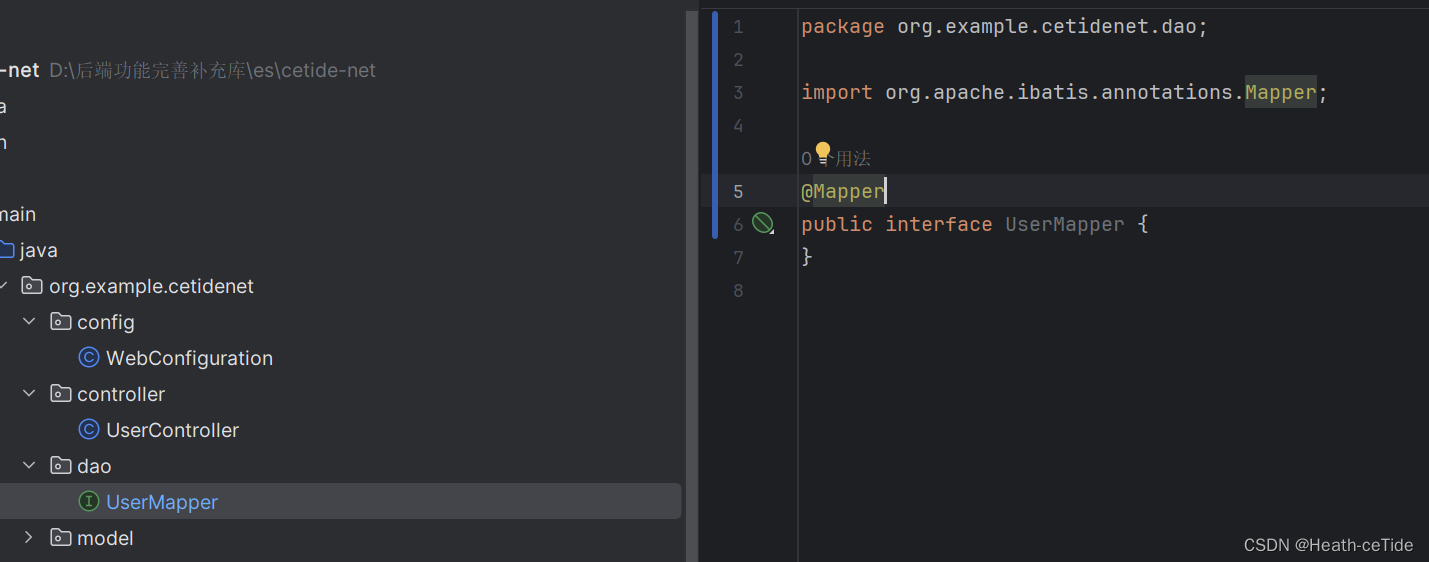1429x562 pixels.
Task: Click the UserMapper interface name in editor
Action: 1064,224
